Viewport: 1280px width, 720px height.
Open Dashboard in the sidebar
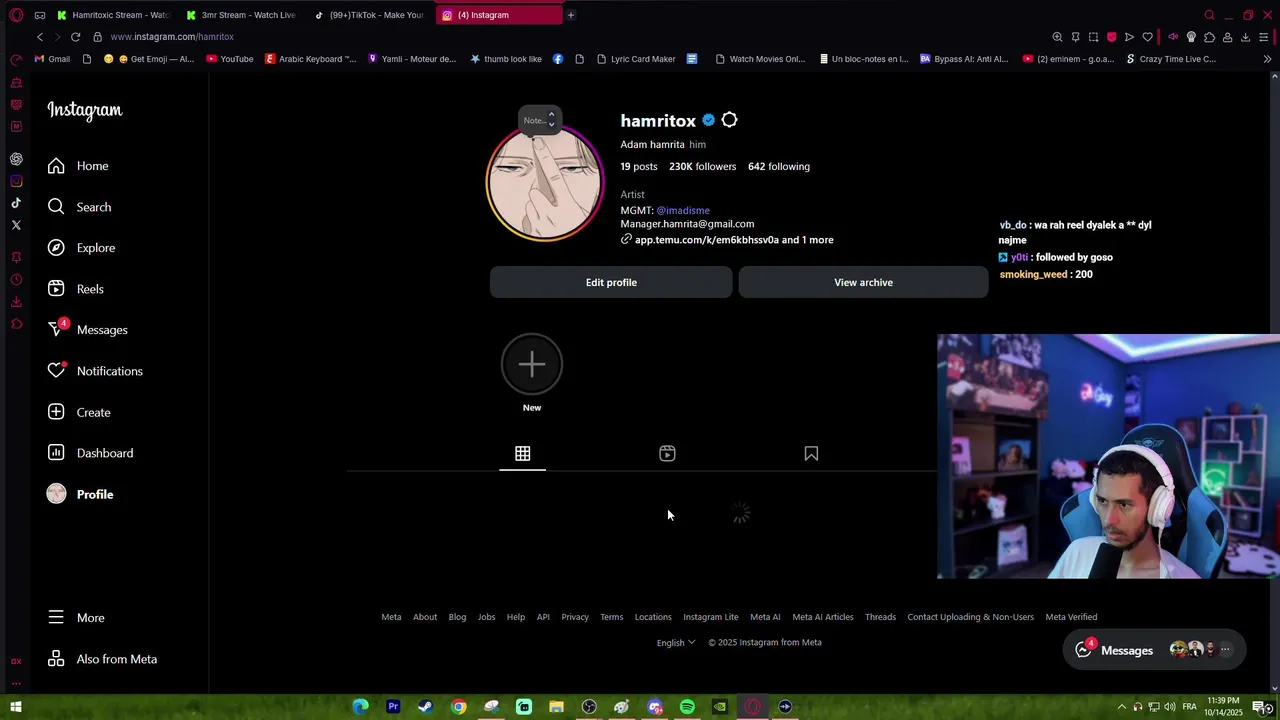coord(90,453)
